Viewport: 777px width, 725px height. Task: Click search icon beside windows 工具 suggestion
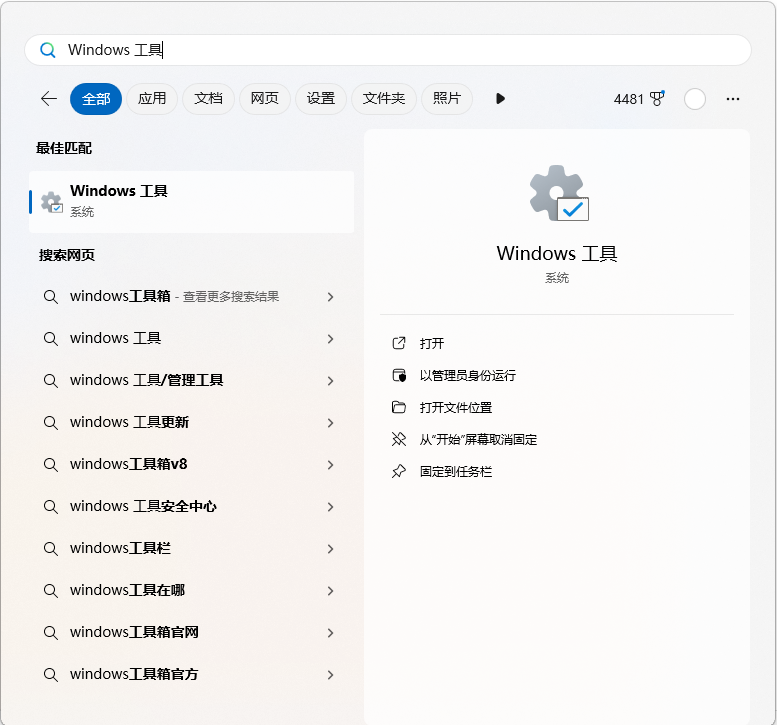pyautogui.click(x=51, y=338)
